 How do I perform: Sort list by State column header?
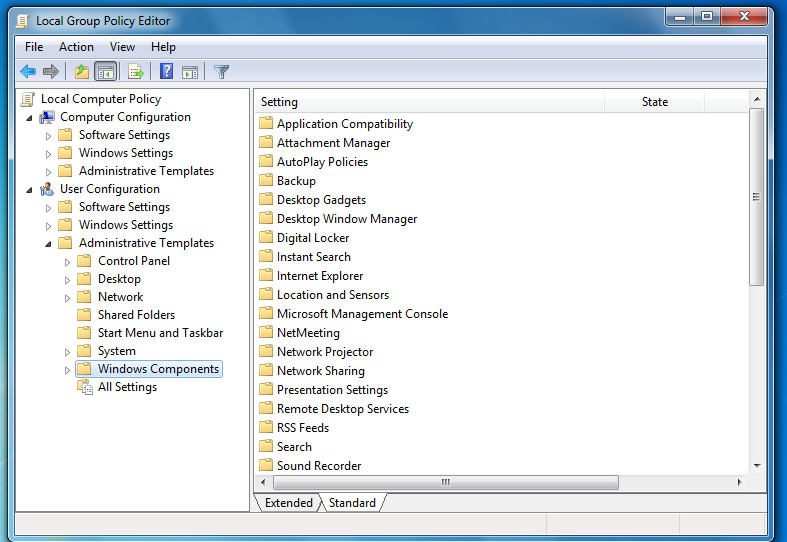tap(654, 102)
